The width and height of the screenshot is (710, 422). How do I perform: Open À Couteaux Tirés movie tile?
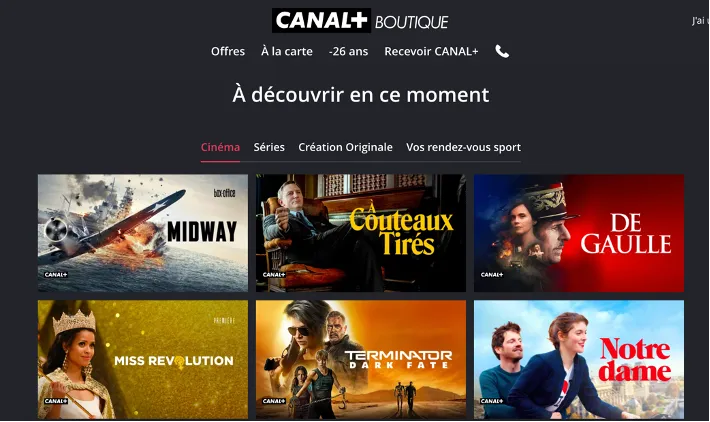click(360, 233)
